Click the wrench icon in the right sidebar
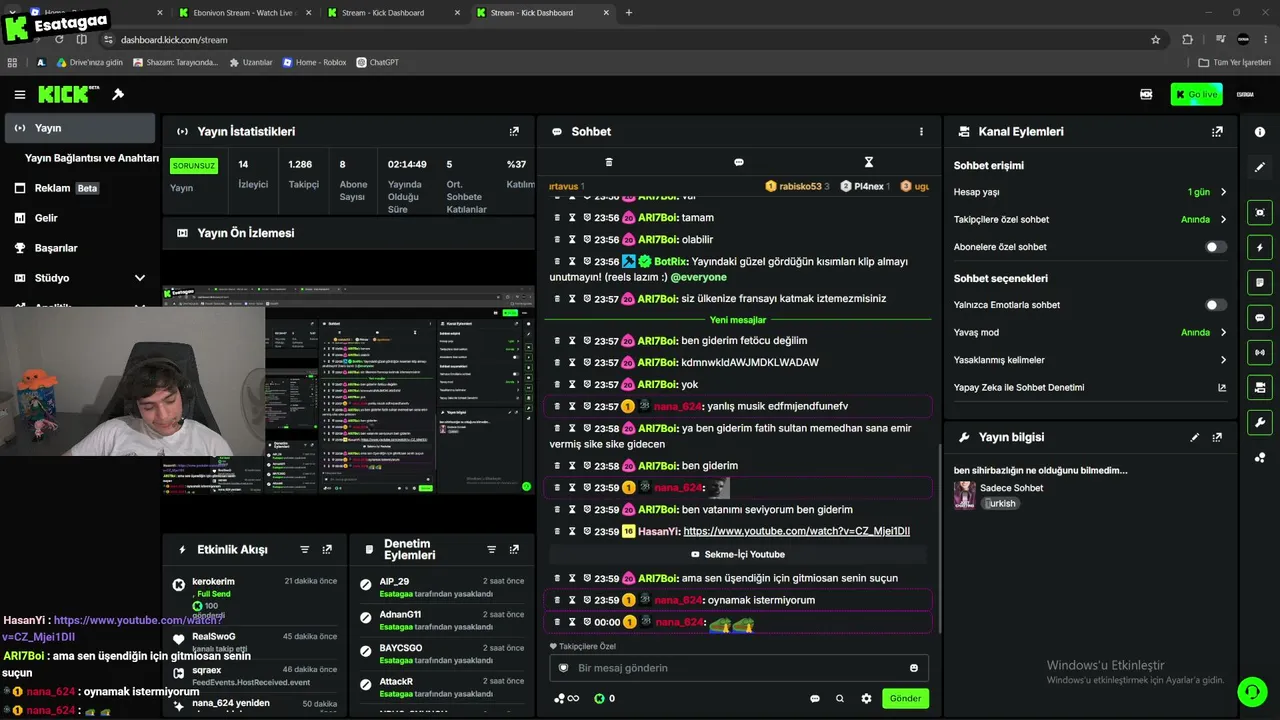The width and height of the screenshot is (1280, 720). pyautogui.click(x=1260, y=422)
